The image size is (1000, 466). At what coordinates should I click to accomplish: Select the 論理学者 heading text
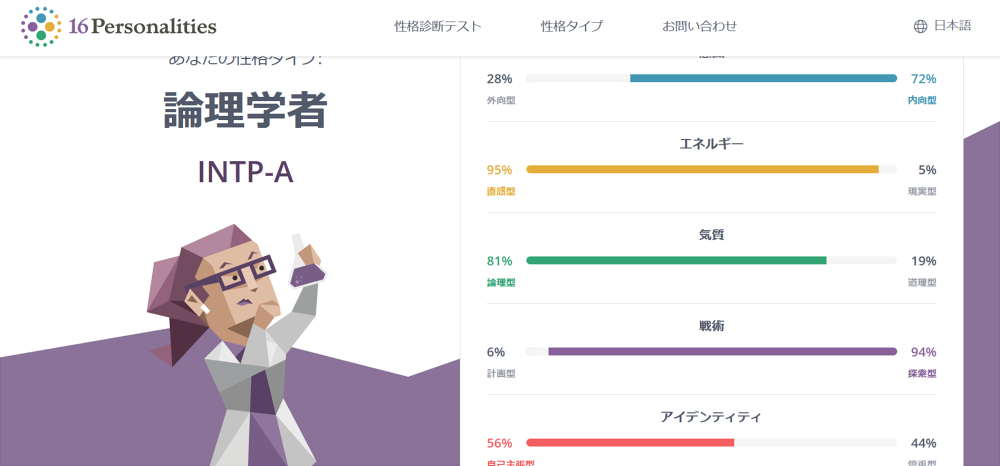pos(245,112)
